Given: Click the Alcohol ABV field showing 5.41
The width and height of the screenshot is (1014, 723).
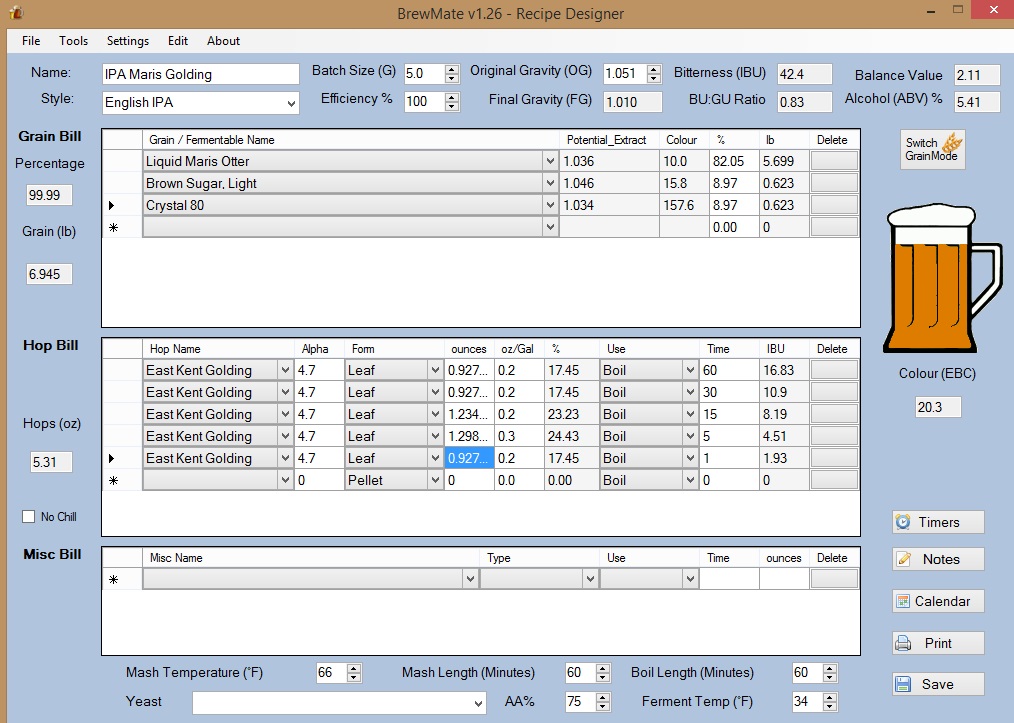Looking at the screenshot, I should [977, 102].
